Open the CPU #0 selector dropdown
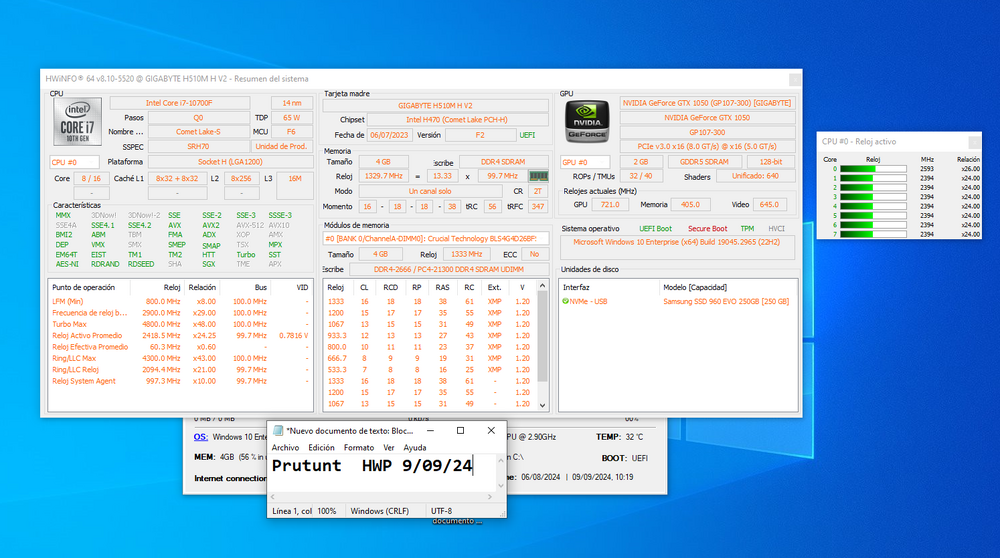 coord(75,162)
